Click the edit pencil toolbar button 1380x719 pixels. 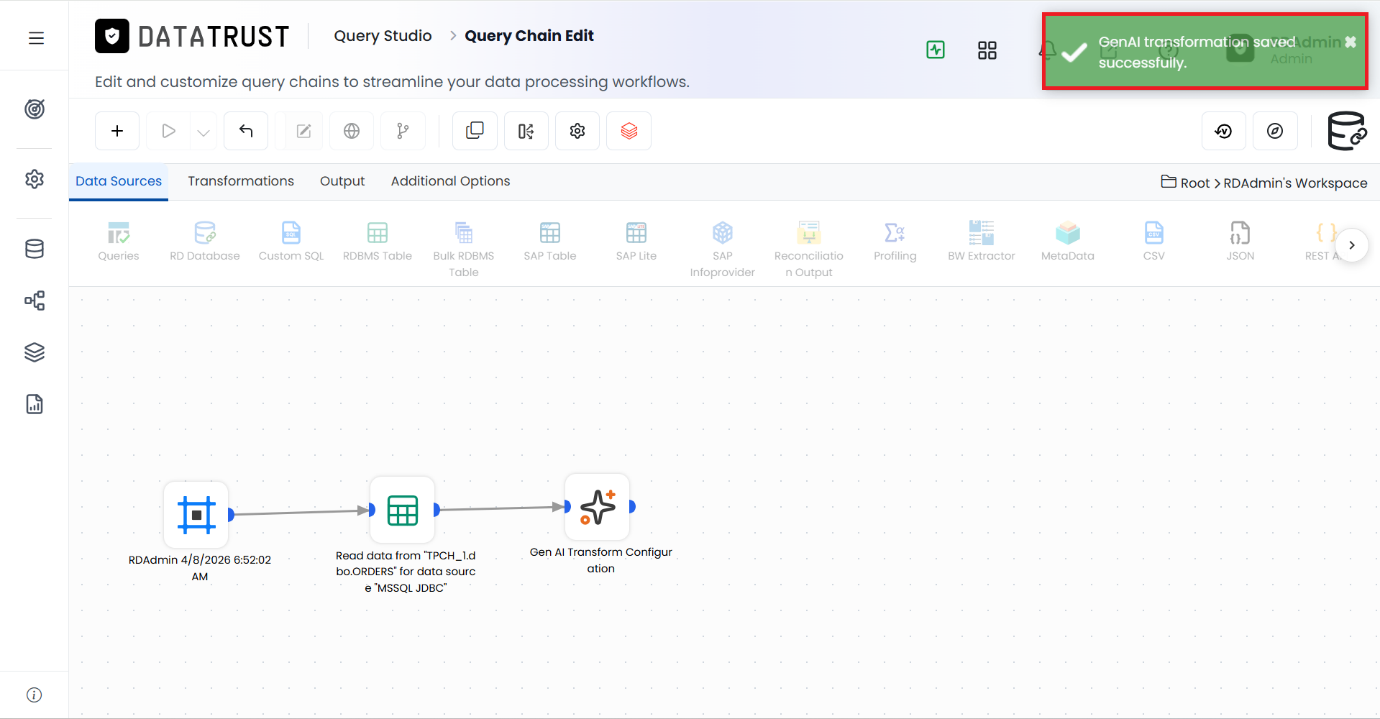[x=304, y=131]
